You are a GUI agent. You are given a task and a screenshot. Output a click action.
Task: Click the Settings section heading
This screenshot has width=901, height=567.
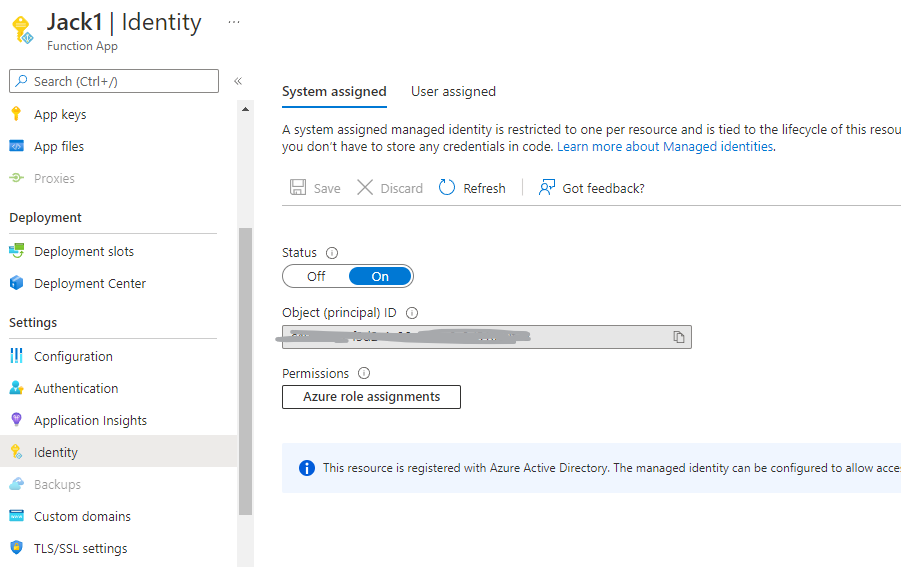[x=33, y=323]
